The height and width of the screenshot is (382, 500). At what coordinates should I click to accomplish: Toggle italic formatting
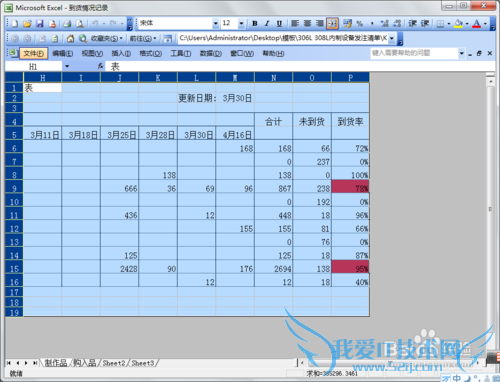pyautogui.click(x=267, y=23)
